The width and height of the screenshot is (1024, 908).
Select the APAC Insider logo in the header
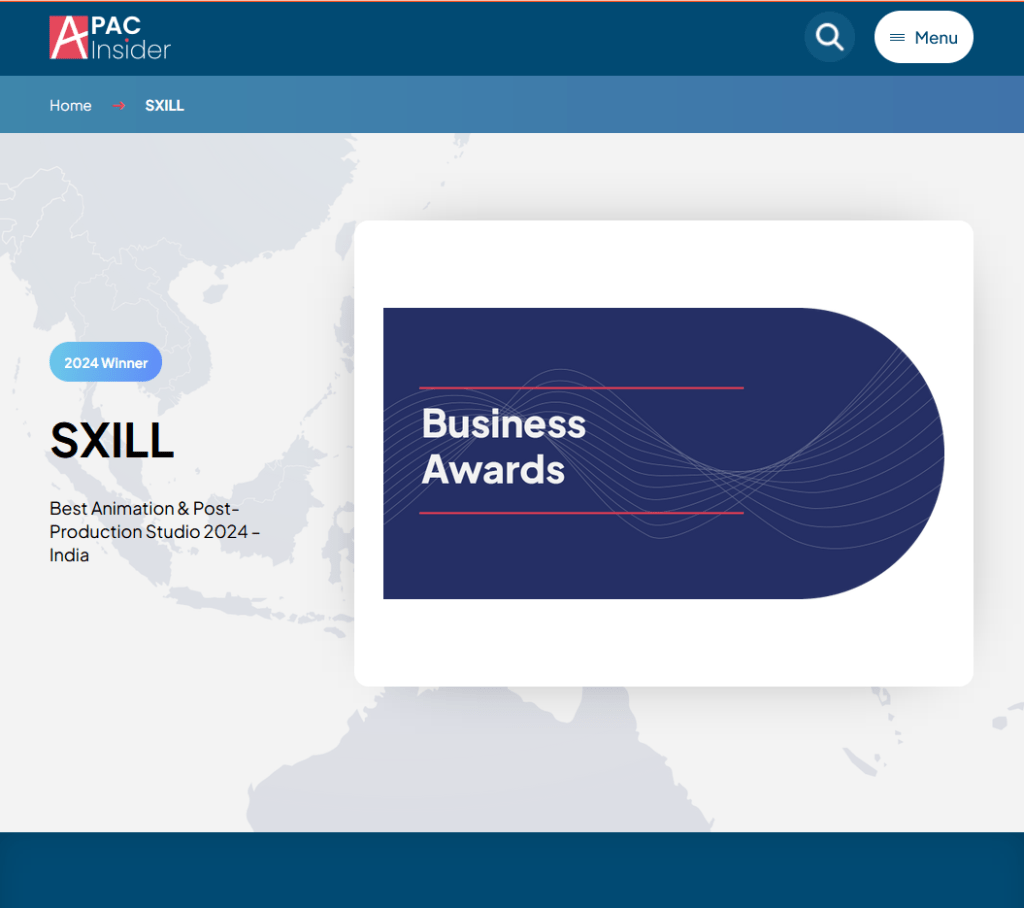(108, 38)
